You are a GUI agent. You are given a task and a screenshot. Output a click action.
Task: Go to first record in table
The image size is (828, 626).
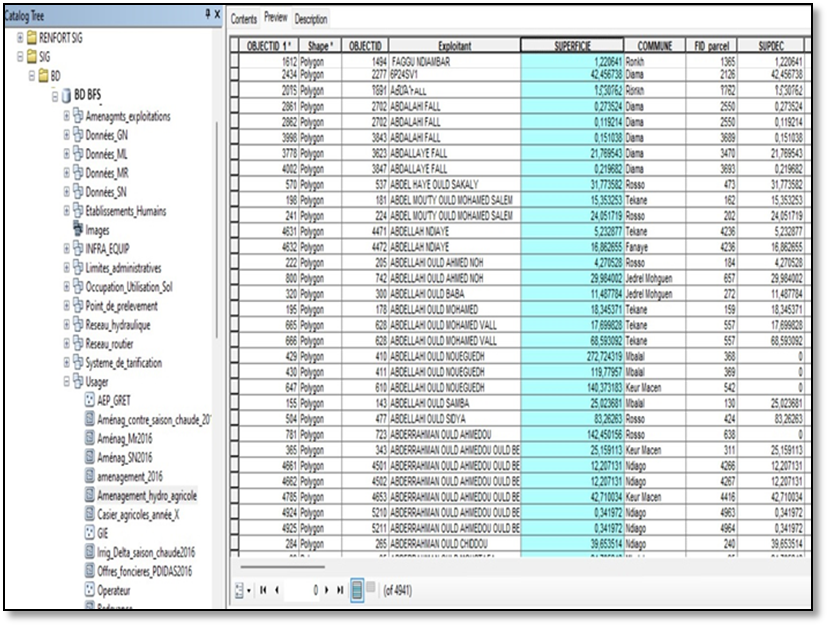coord(263,591)
